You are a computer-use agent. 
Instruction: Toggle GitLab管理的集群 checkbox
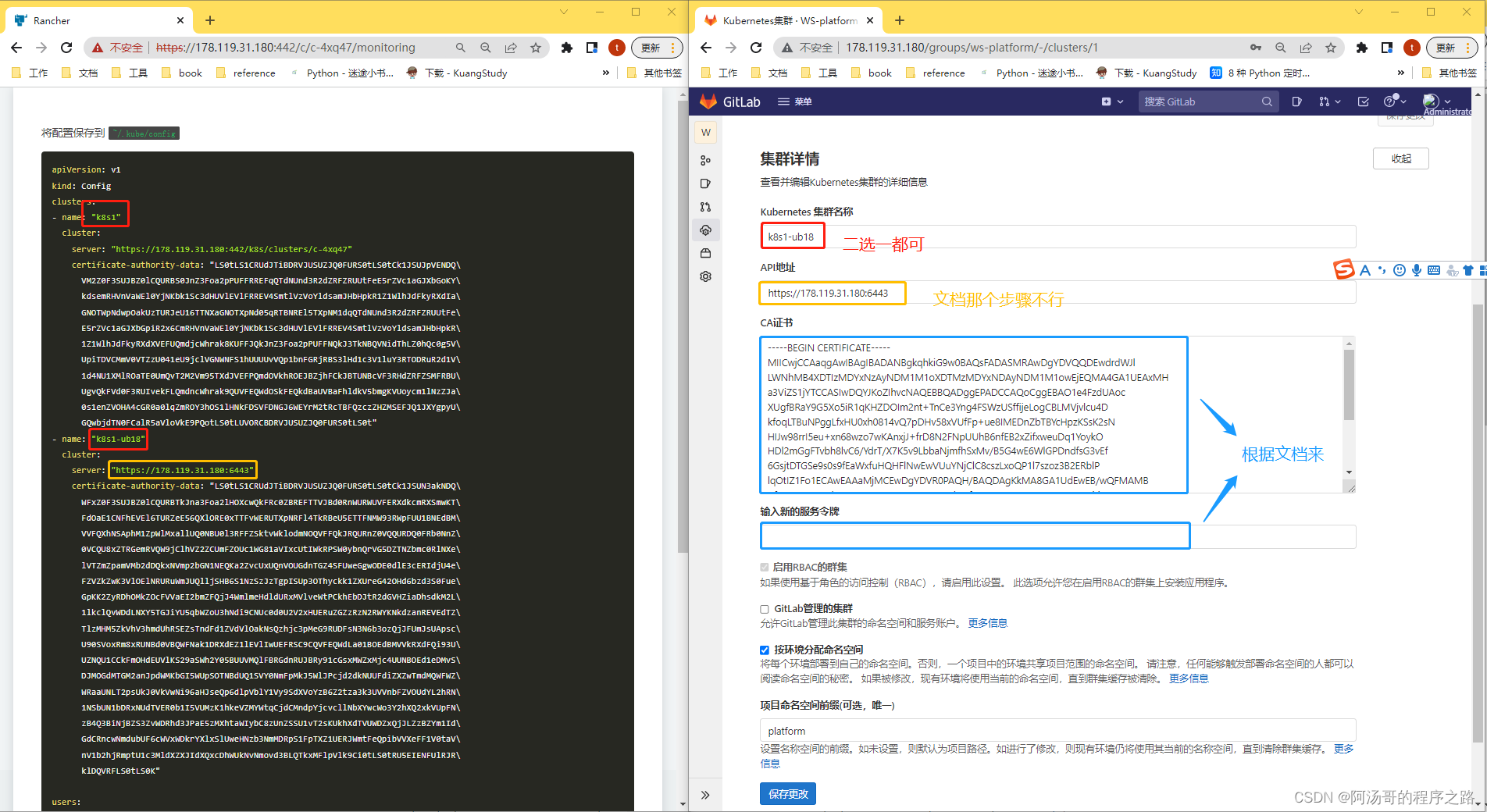click(765, 609)
